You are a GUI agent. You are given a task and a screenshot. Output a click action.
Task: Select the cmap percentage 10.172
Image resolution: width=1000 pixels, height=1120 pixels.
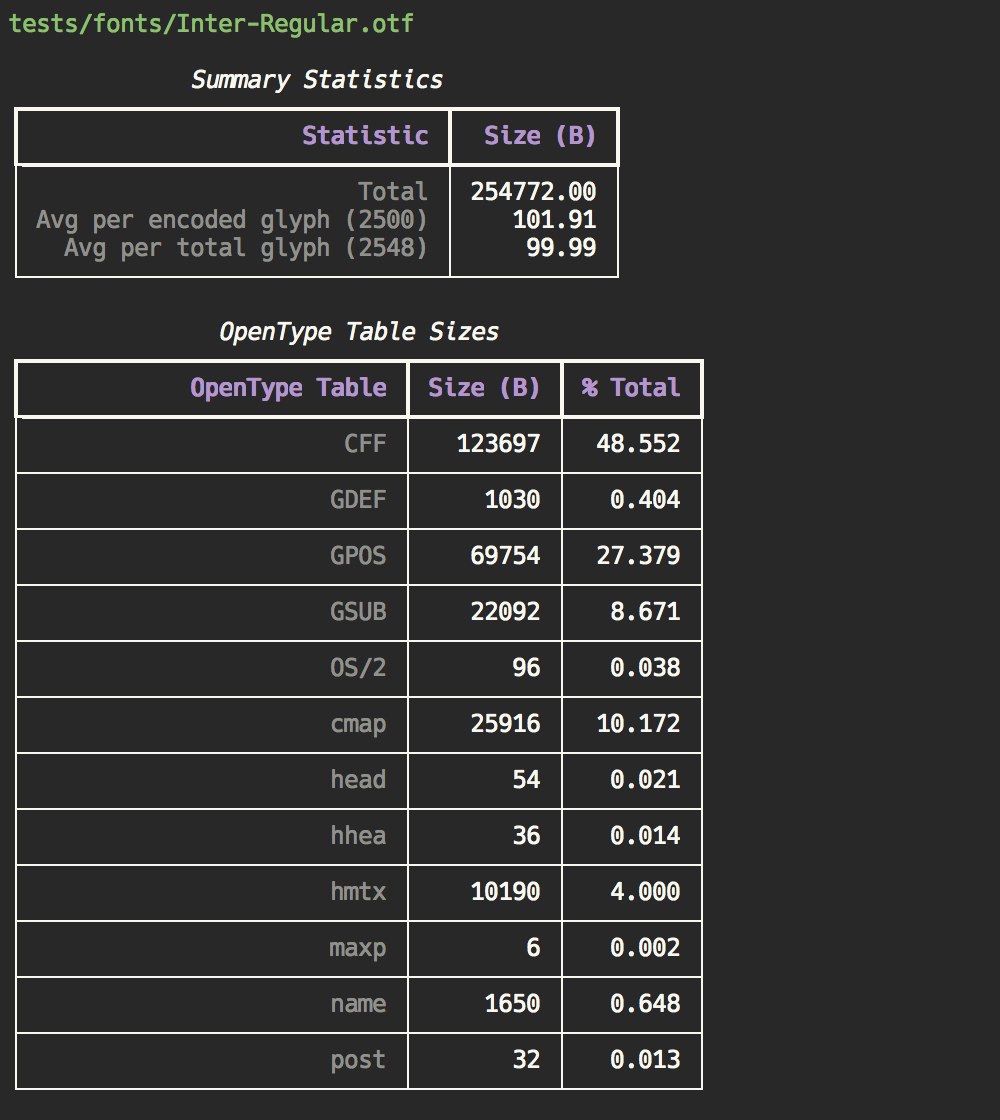[x=638, y=724]
